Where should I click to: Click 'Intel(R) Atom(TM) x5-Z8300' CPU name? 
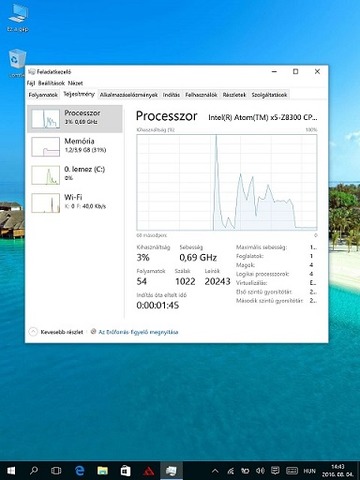coord(263,117)
